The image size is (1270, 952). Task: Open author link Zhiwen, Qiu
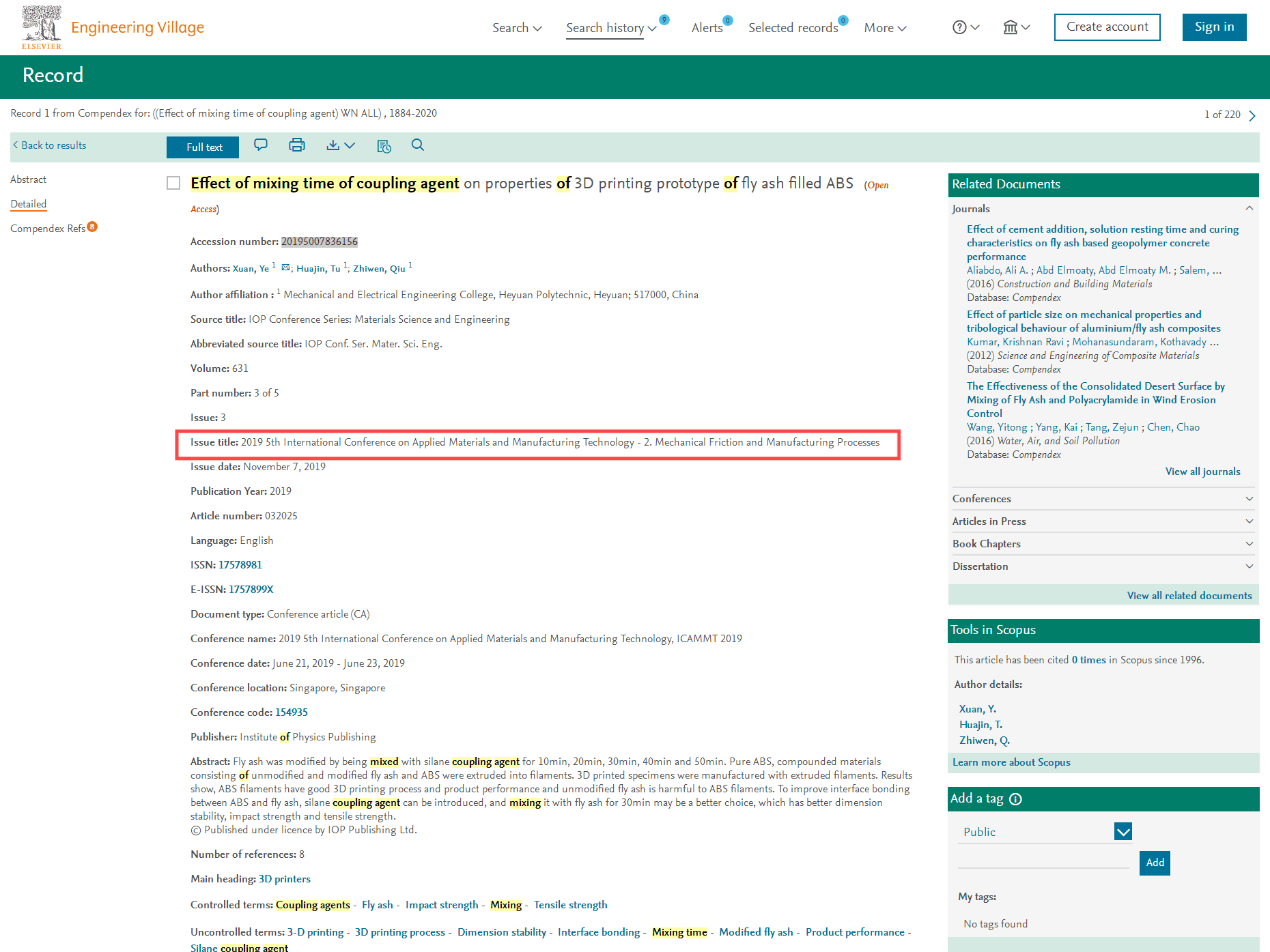pyautogui.click(x=379, y=268)
